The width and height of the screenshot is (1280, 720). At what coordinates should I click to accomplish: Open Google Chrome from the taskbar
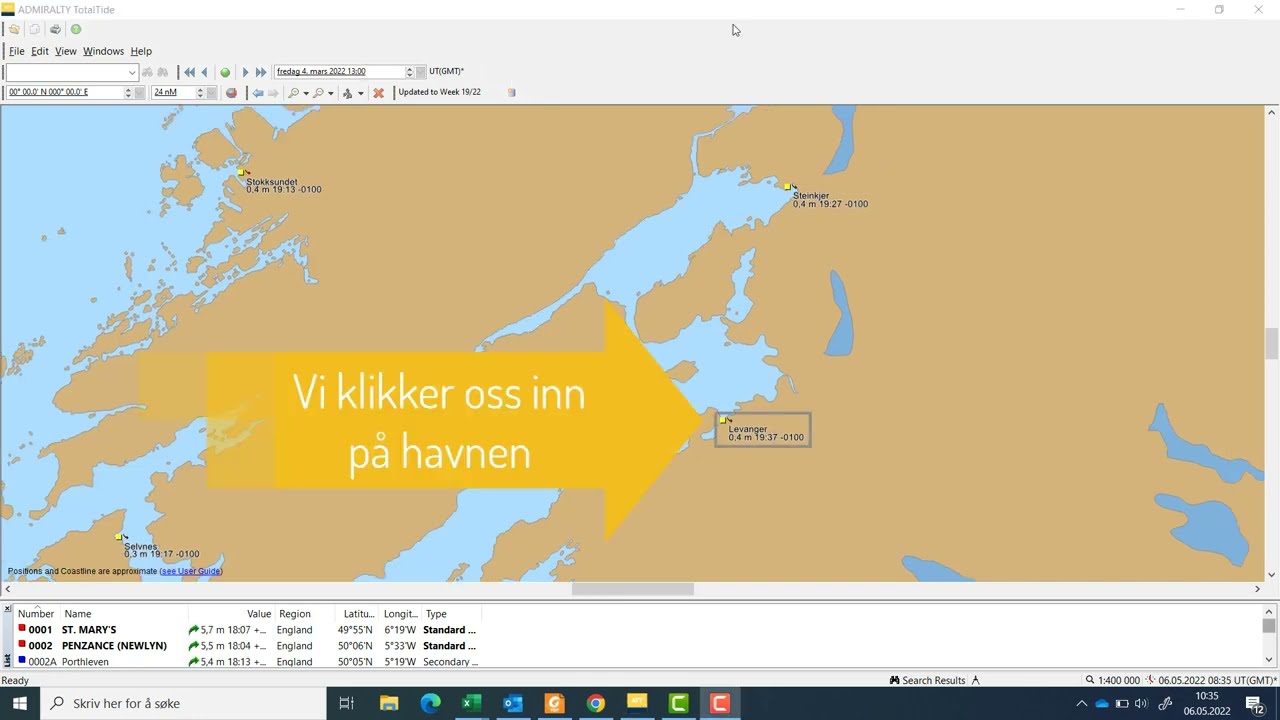[x=595, y=703]
